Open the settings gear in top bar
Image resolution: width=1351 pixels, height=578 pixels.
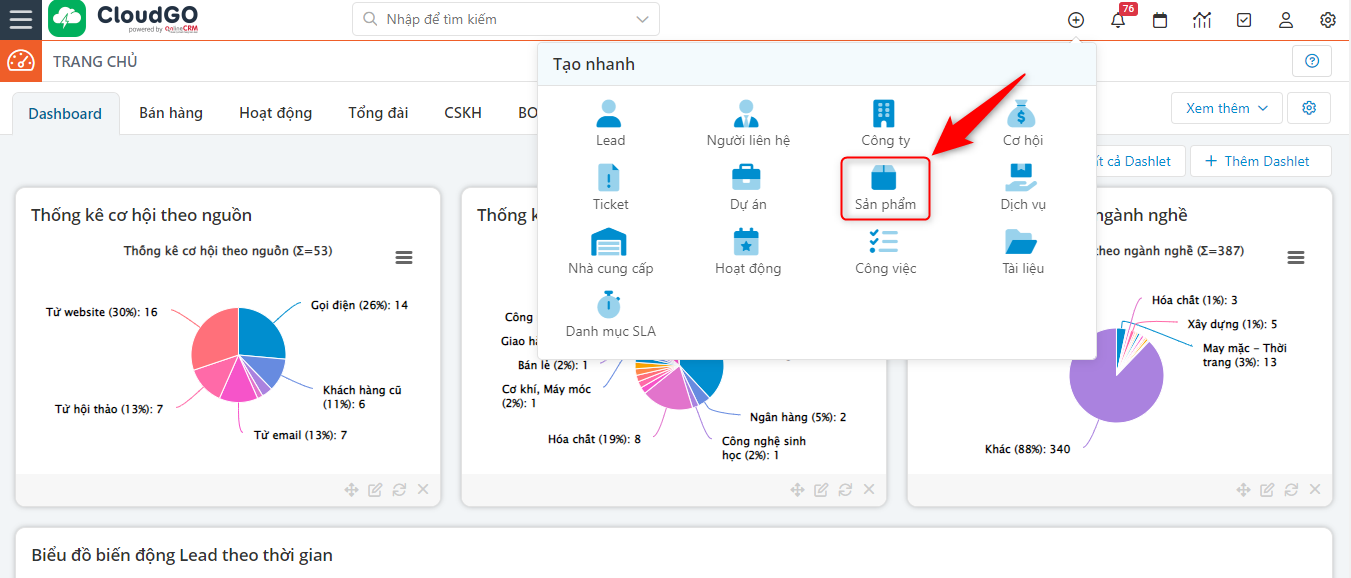click(x=1327, y=19)
